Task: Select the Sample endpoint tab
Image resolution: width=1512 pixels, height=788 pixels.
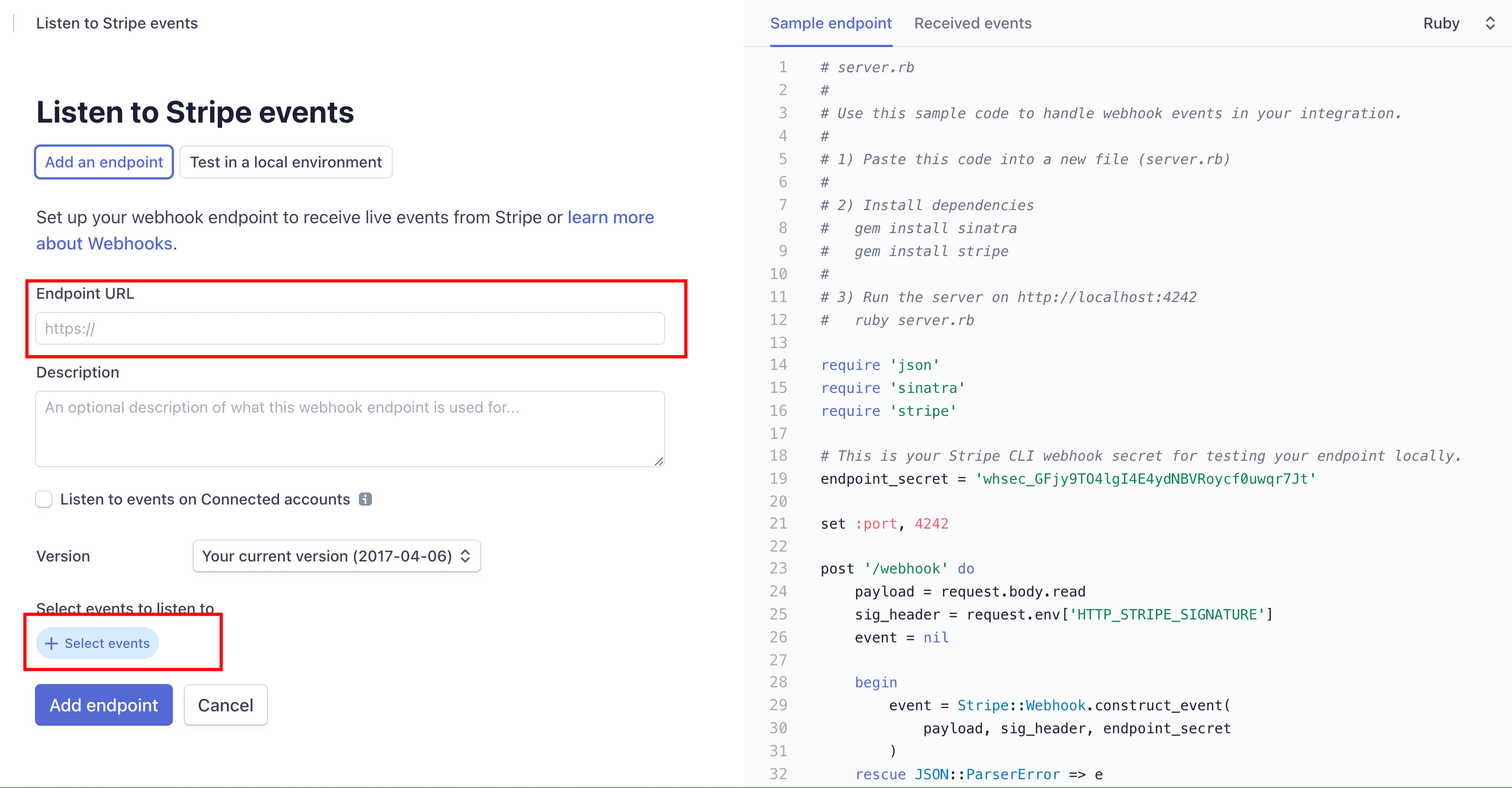Action: pos(830,24)
